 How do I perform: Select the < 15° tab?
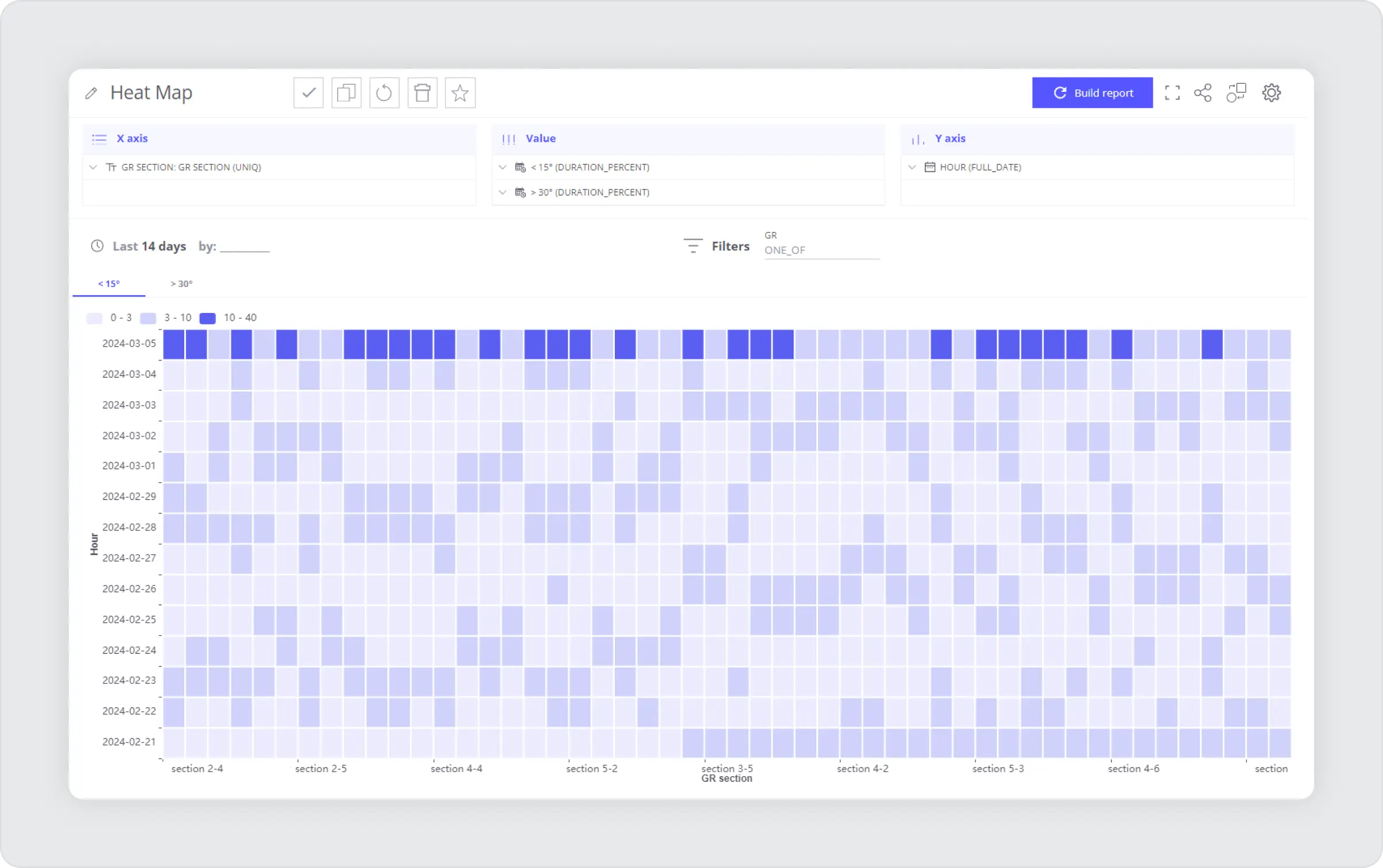pos(109,283)
